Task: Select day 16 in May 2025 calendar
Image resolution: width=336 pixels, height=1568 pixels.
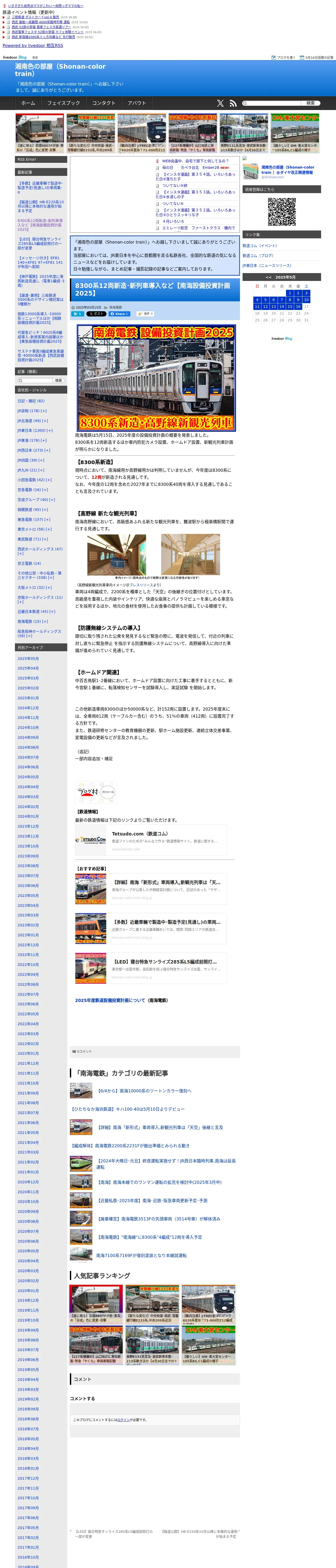Action: coord(298,307)
